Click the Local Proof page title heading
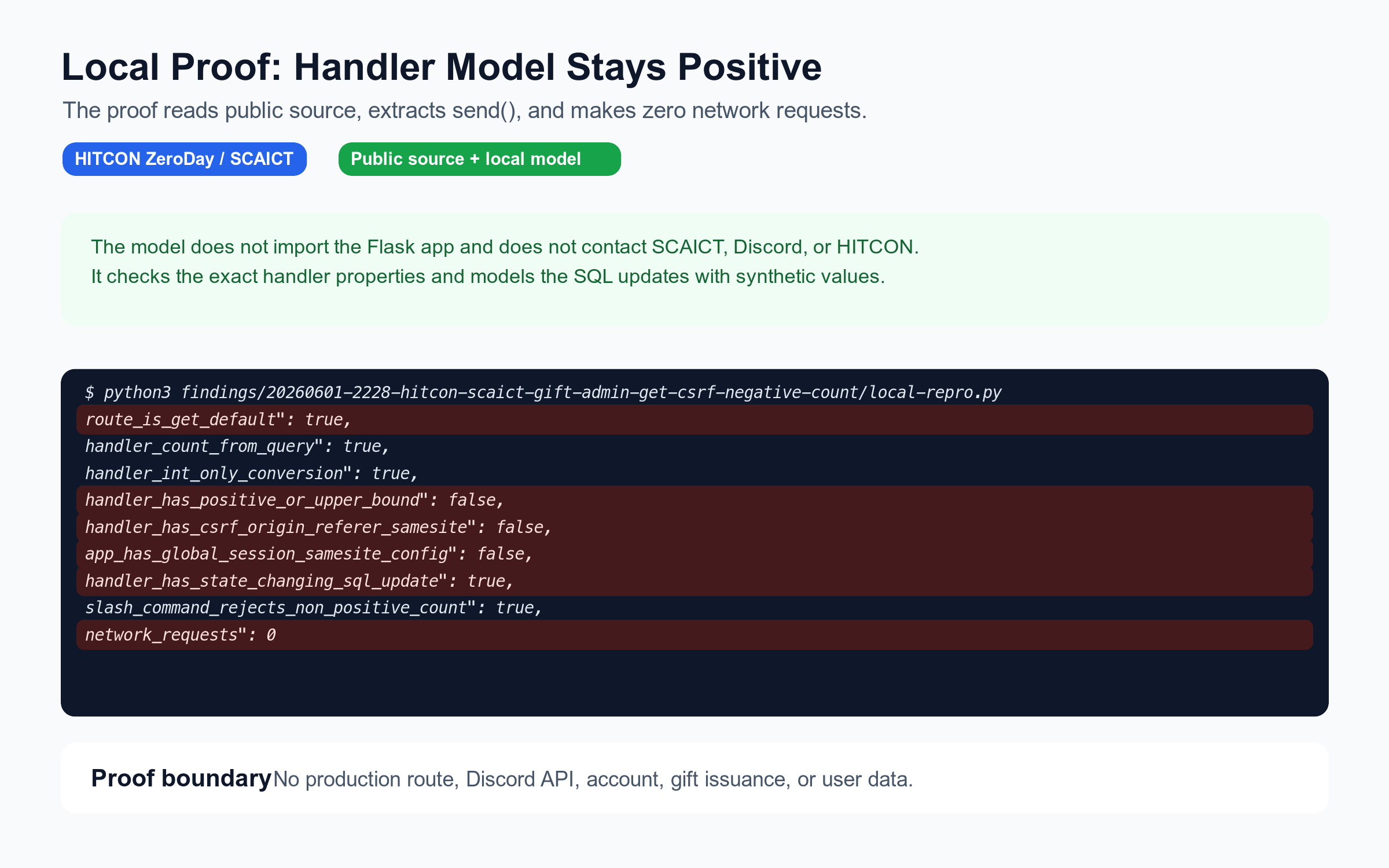 pyautogui.click(x=442, y=67)
